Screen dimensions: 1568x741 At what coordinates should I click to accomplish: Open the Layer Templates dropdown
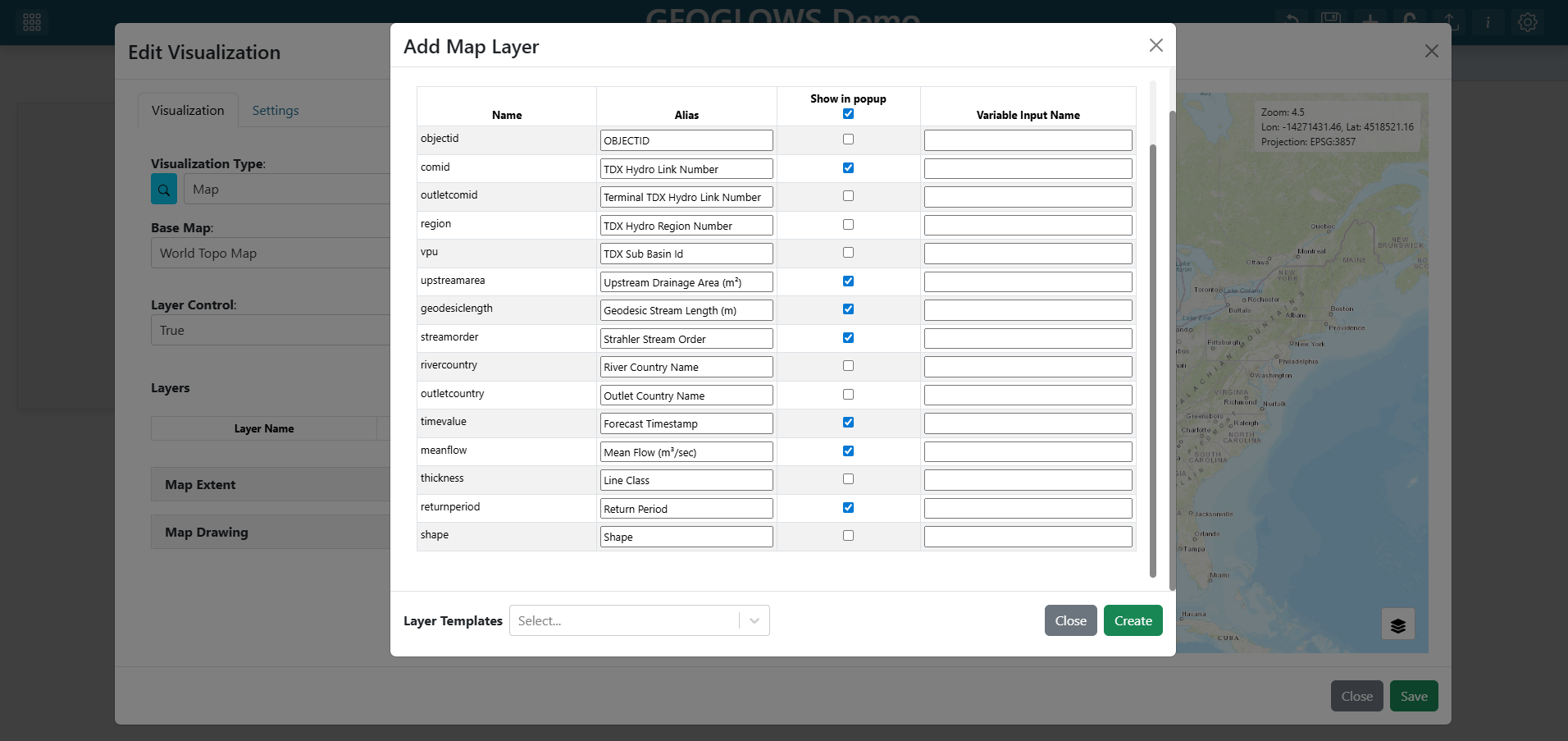click(640, 620)
